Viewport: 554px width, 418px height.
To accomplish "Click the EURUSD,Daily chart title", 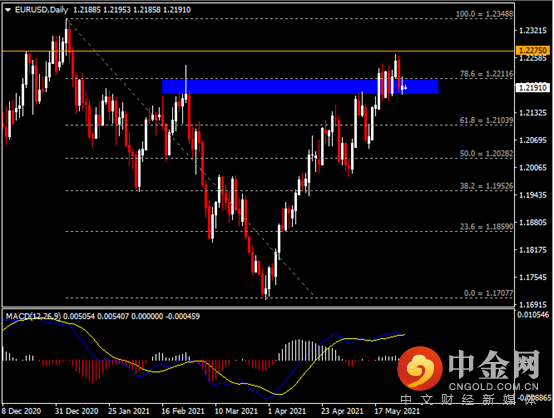I will coord(41,10).
